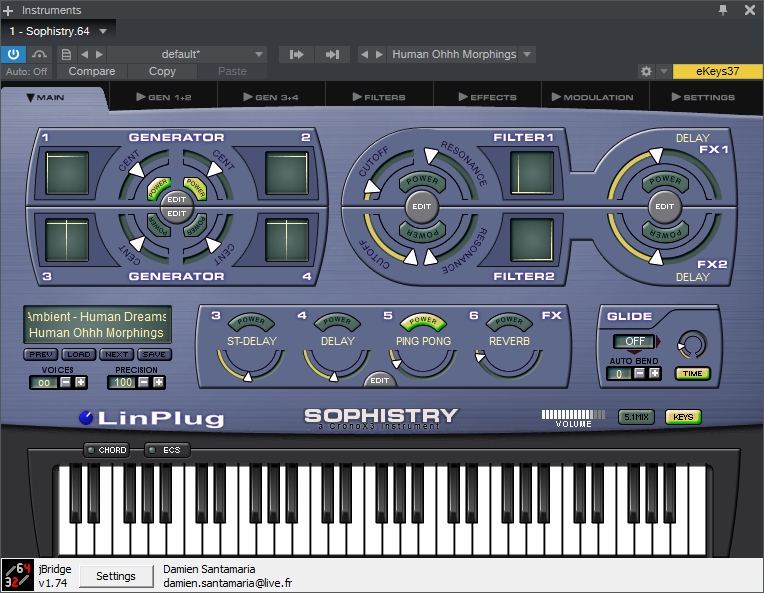The image size is (764, 593).
Task: Expand the arrow next to gear icon
Action: (664, 71)
